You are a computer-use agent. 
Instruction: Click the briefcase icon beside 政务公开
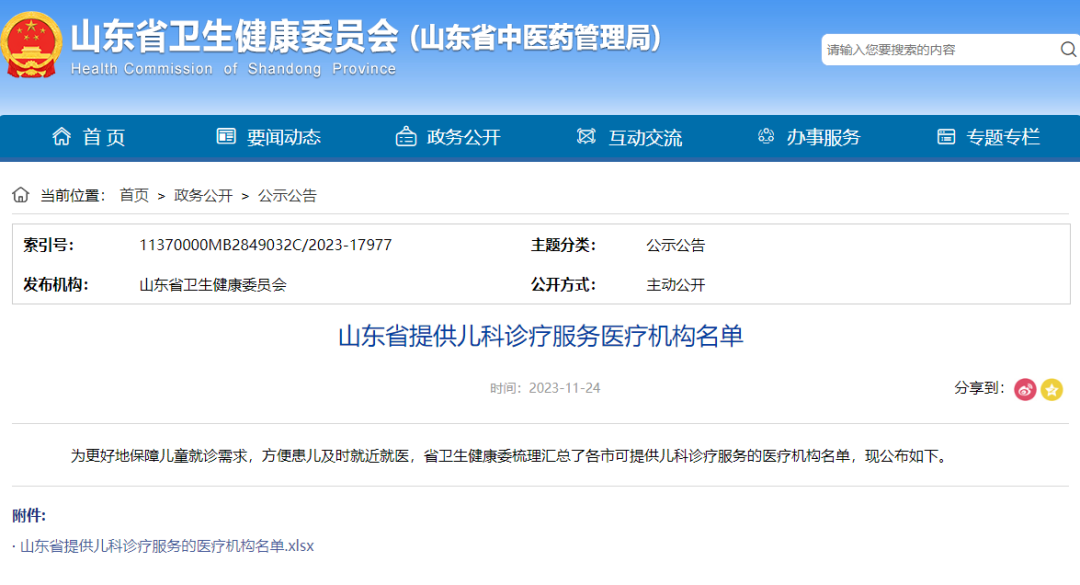pyautogui.click(x=406, y=136)
